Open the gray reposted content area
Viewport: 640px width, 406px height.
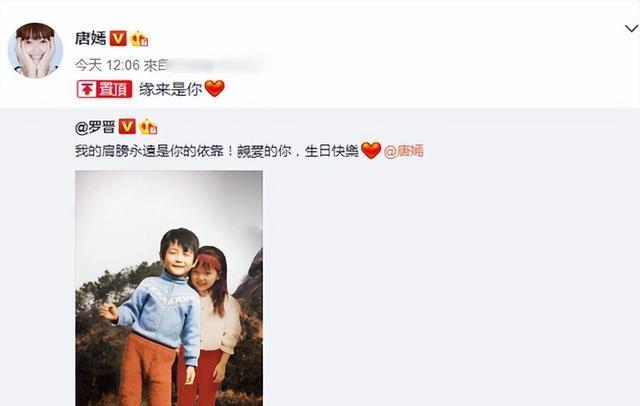(320, 257)
